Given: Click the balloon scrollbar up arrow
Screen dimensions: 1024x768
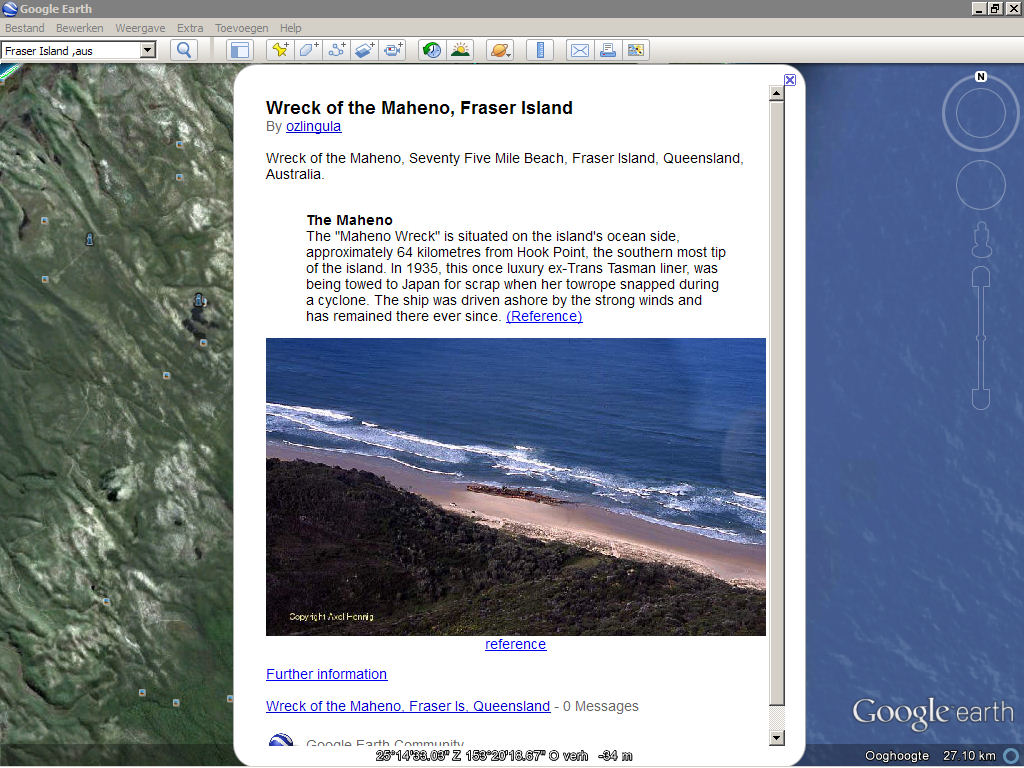Looking at the screenshot, I should tap(776, 93).
